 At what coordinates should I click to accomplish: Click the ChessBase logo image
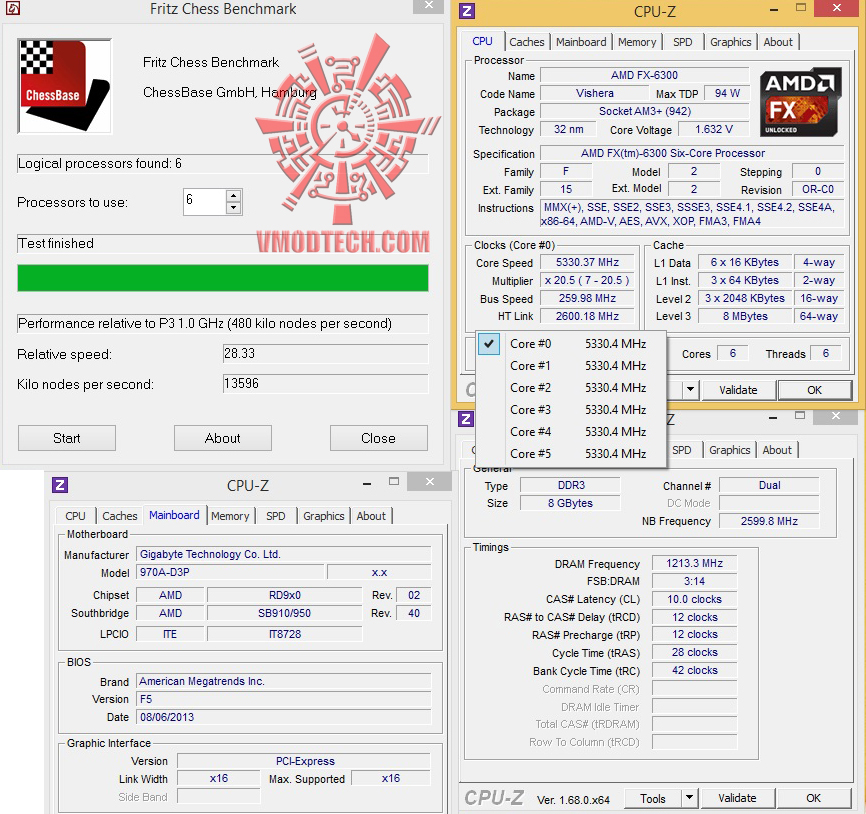[x=65, y=86]
